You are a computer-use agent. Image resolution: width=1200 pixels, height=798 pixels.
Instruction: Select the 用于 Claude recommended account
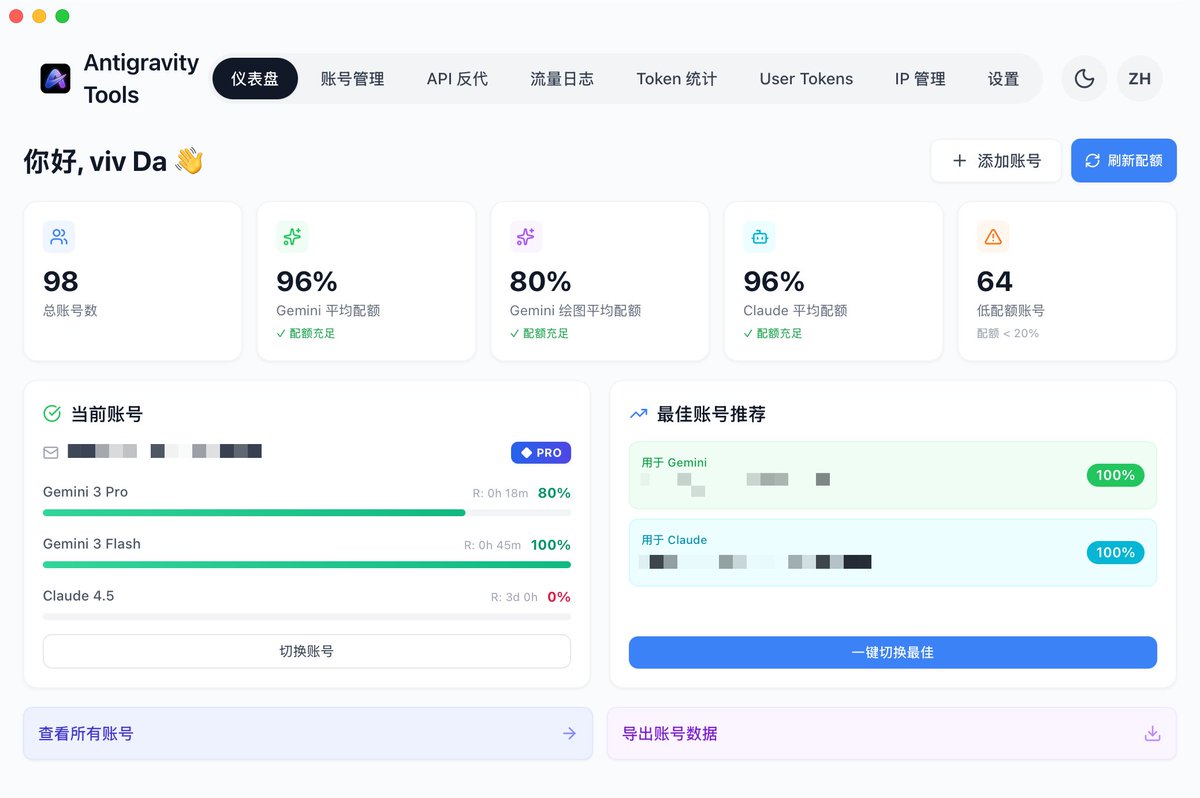tap(893, 552)
